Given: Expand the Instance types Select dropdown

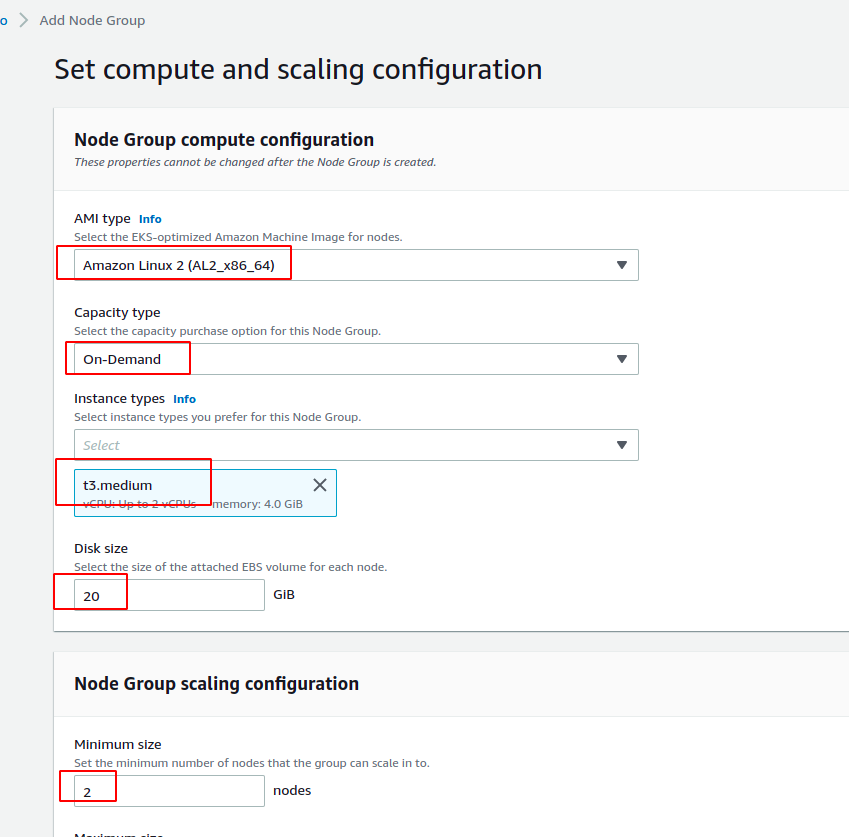Looking at the screenshot, I should (x=356, y=445).
